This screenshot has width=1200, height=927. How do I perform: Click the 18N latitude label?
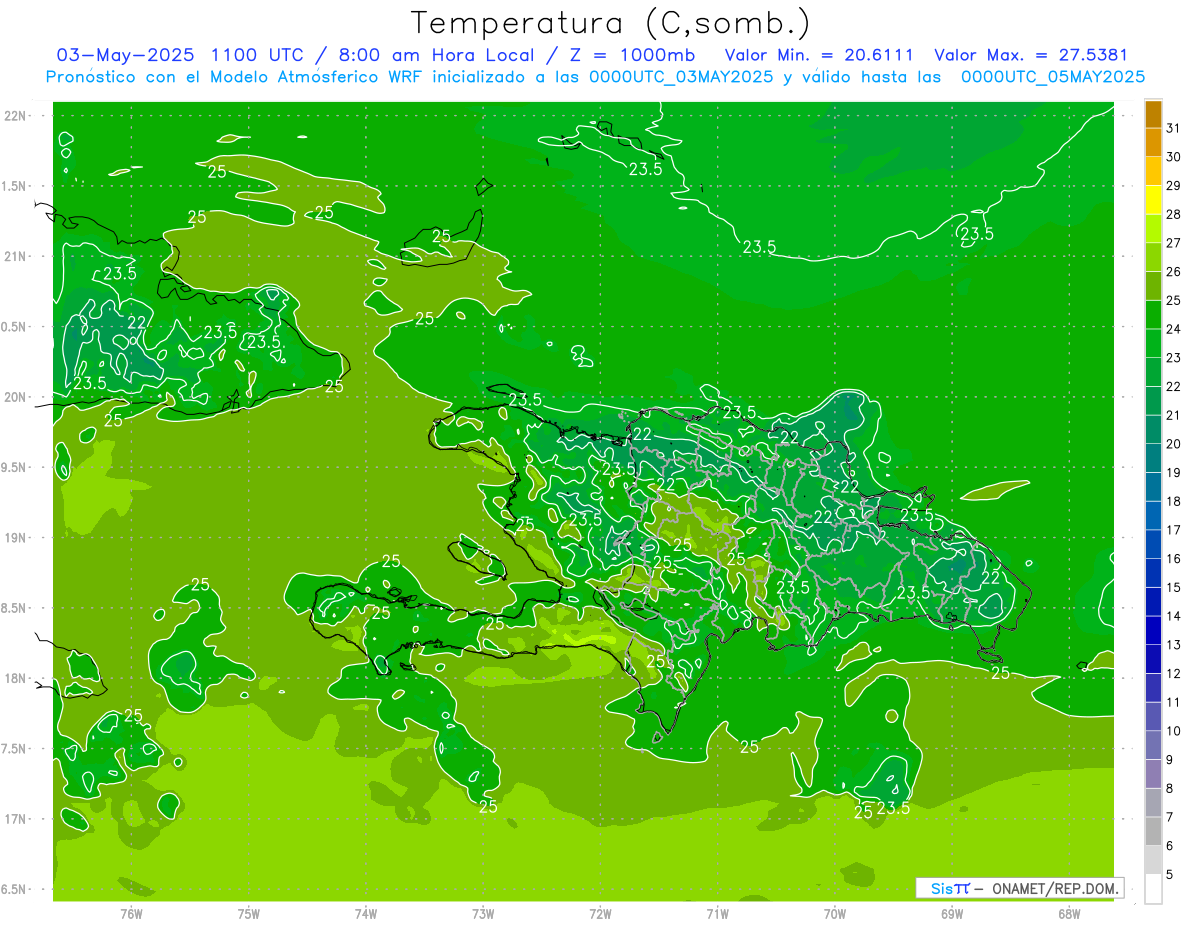point(15,679)
